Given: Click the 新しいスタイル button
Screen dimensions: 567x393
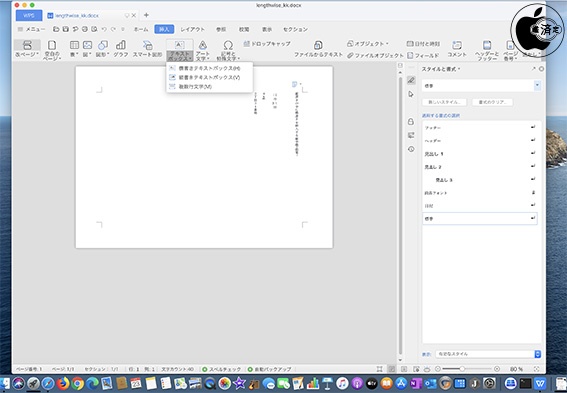Looking at the screenshot, I should click(x=444, y=102).
